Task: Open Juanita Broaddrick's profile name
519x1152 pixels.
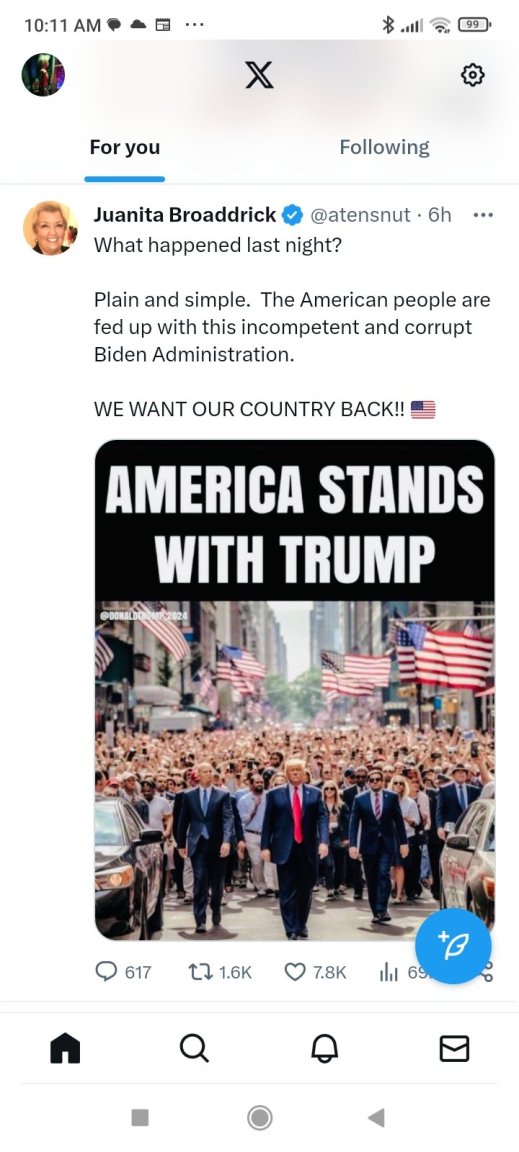Action: click(x=185, y=215)
